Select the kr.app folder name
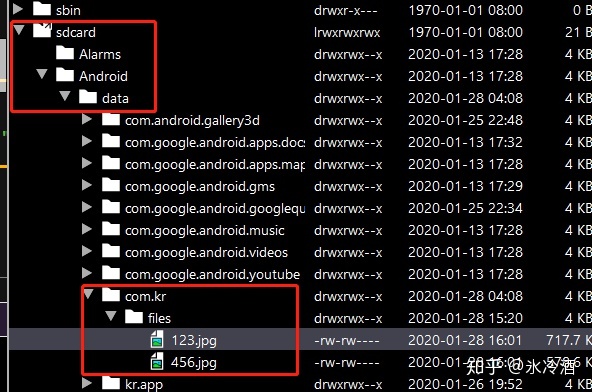 [x=144, y=385]
